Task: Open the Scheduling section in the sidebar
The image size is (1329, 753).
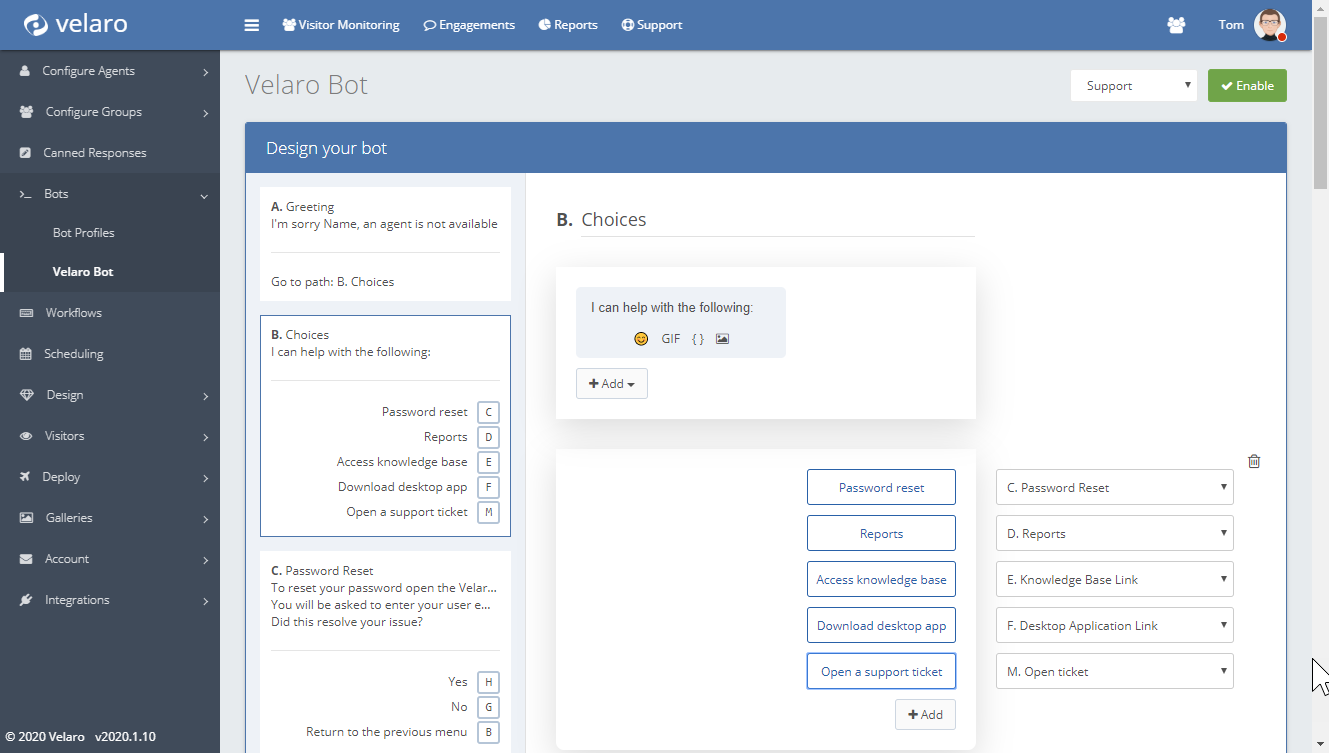Action: [x=74, y=353]
